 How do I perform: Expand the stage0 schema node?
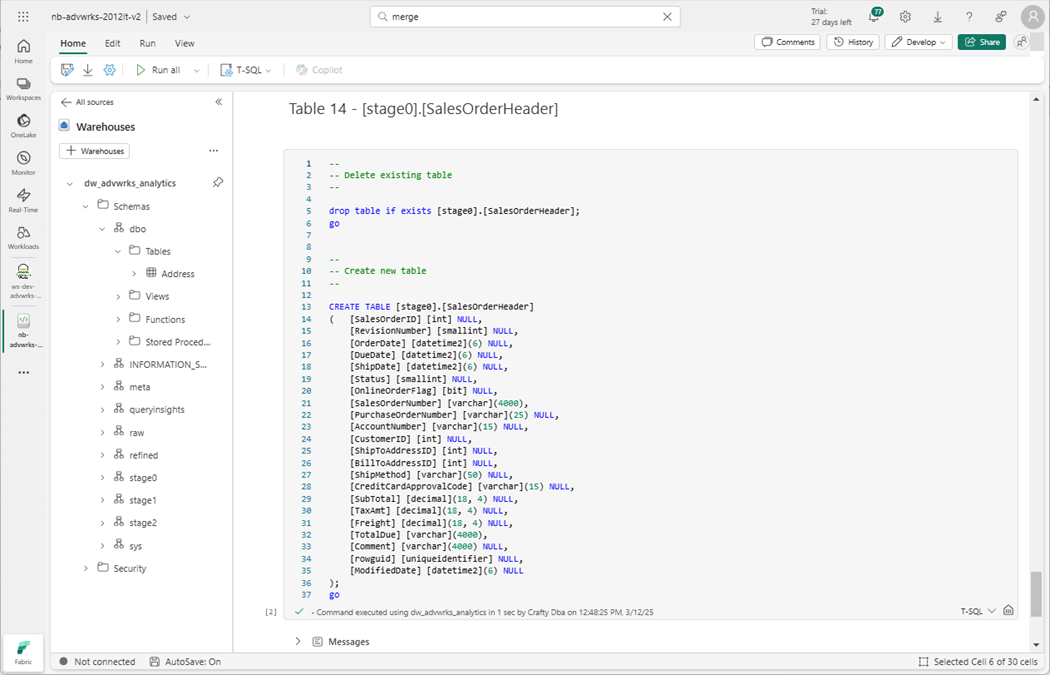[102, 478]
